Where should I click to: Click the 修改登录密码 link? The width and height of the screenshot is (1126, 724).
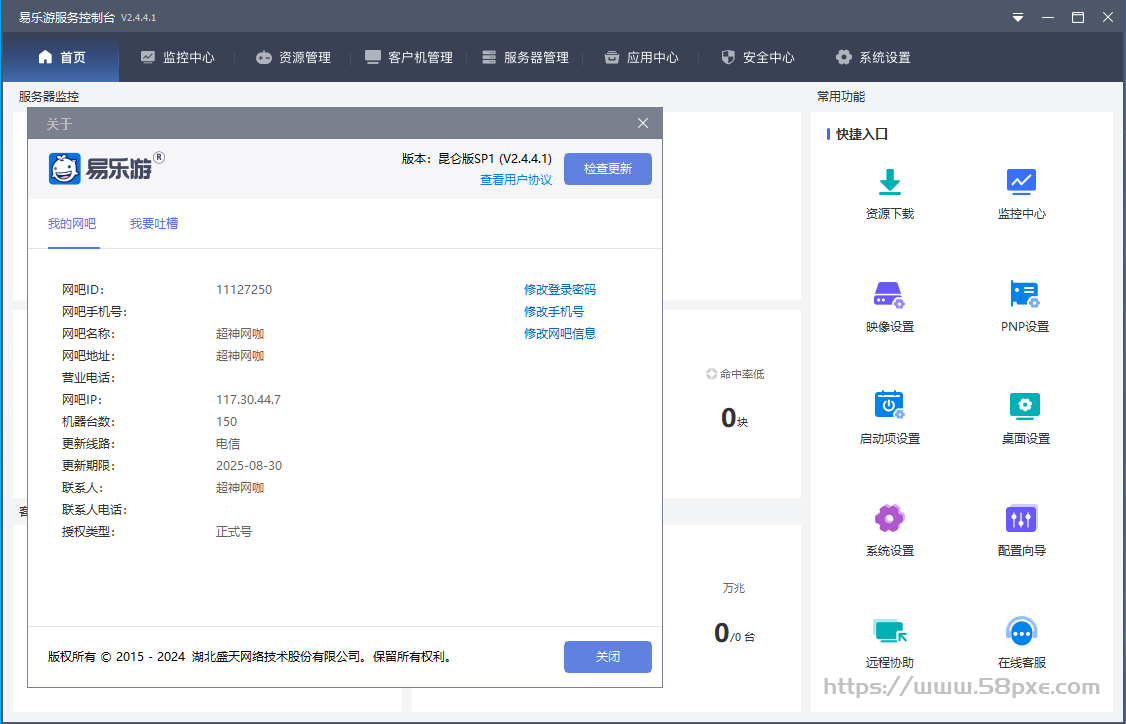pos(560,289)
